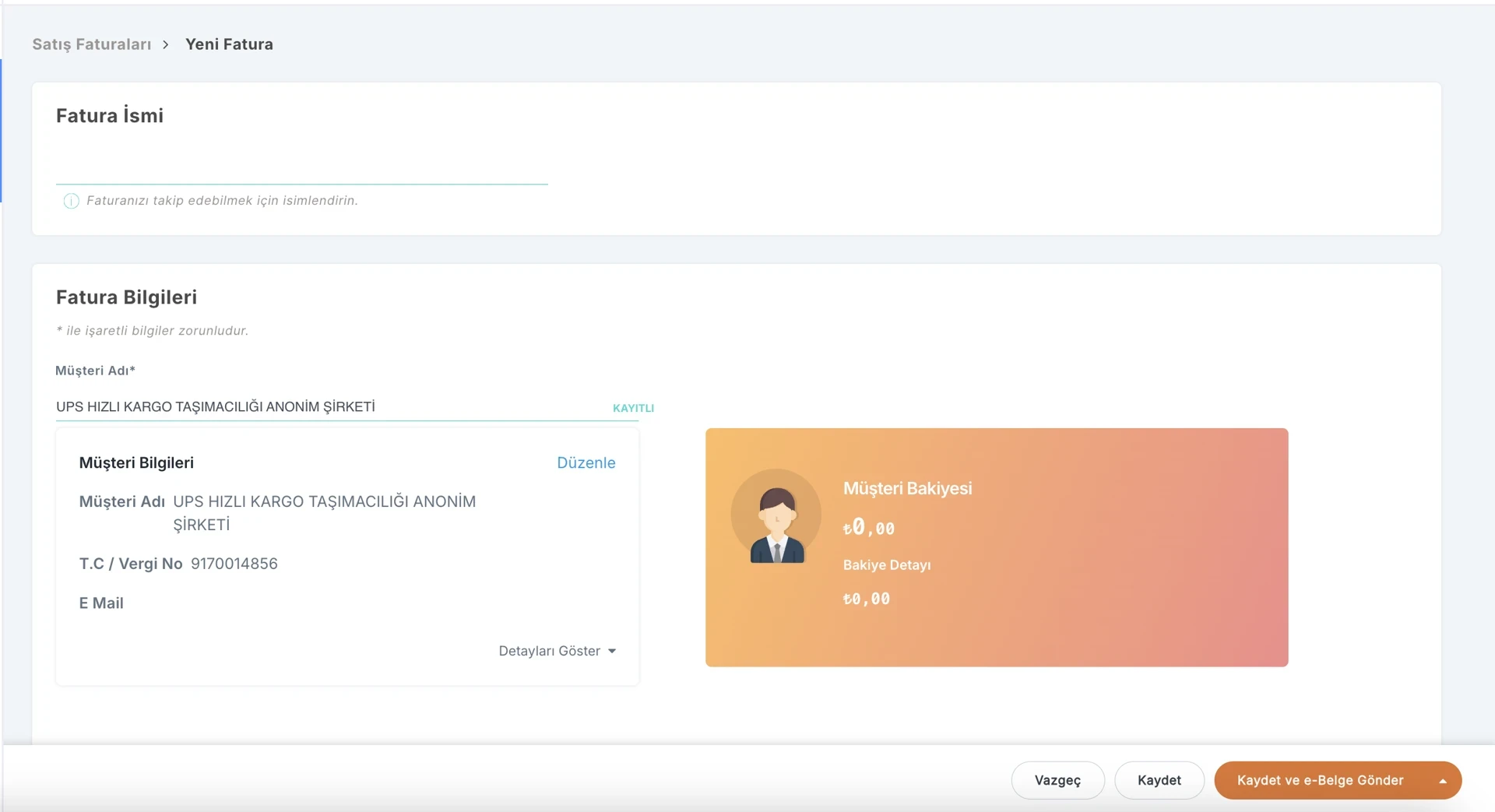1495x812 pixels.
Task: Click the breadcrumb chevron after Satış Faturaları
Action: pyautogui.click(x=166, y=44)
